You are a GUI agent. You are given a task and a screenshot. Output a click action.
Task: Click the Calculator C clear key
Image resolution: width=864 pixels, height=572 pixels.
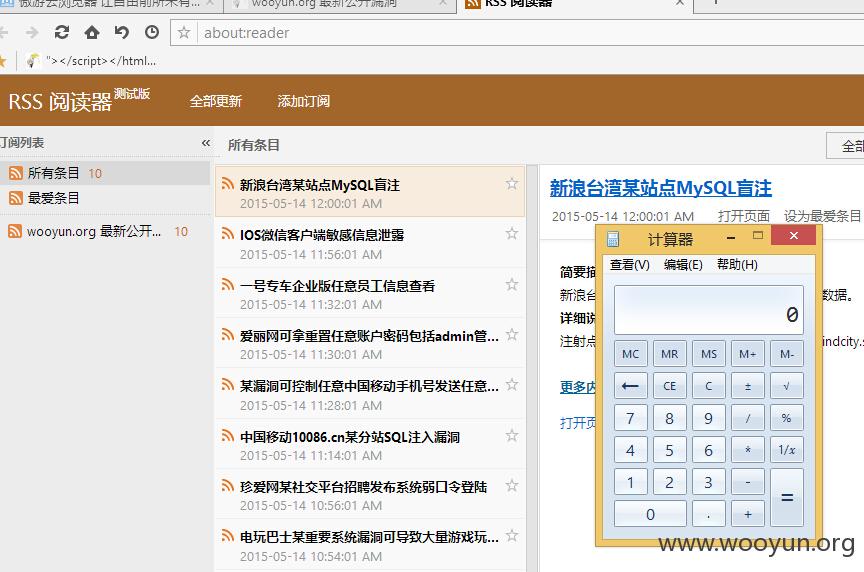coord(709,386)
